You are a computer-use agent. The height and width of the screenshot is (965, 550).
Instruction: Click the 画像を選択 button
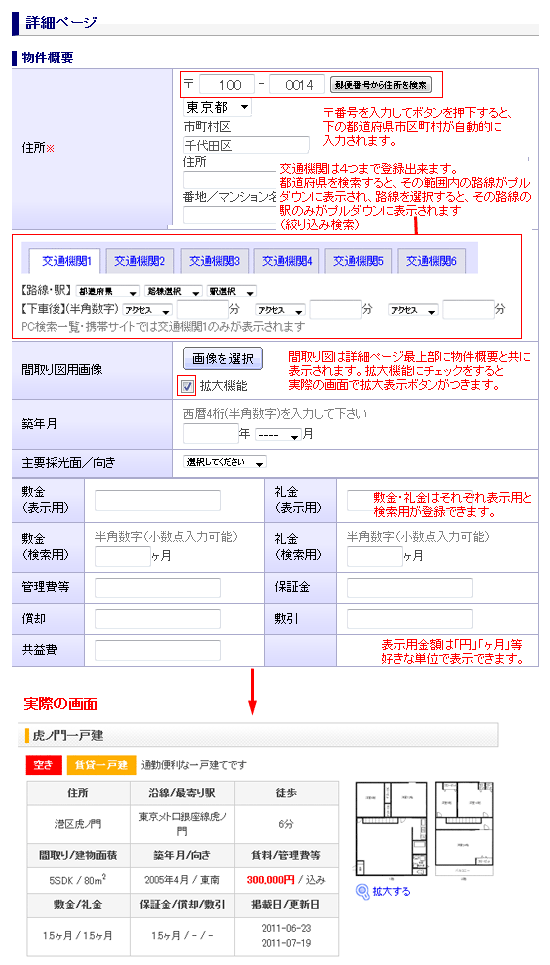pos(223,359)
